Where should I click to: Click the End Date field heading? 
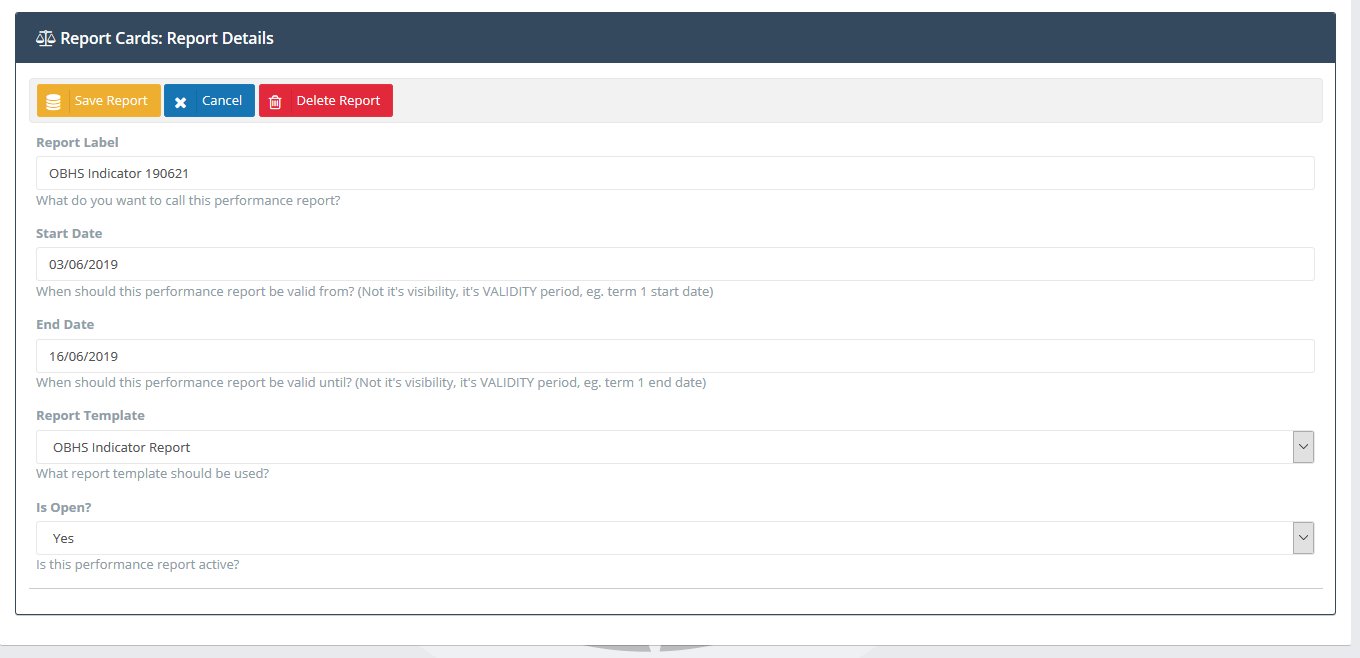coord(65,324)
